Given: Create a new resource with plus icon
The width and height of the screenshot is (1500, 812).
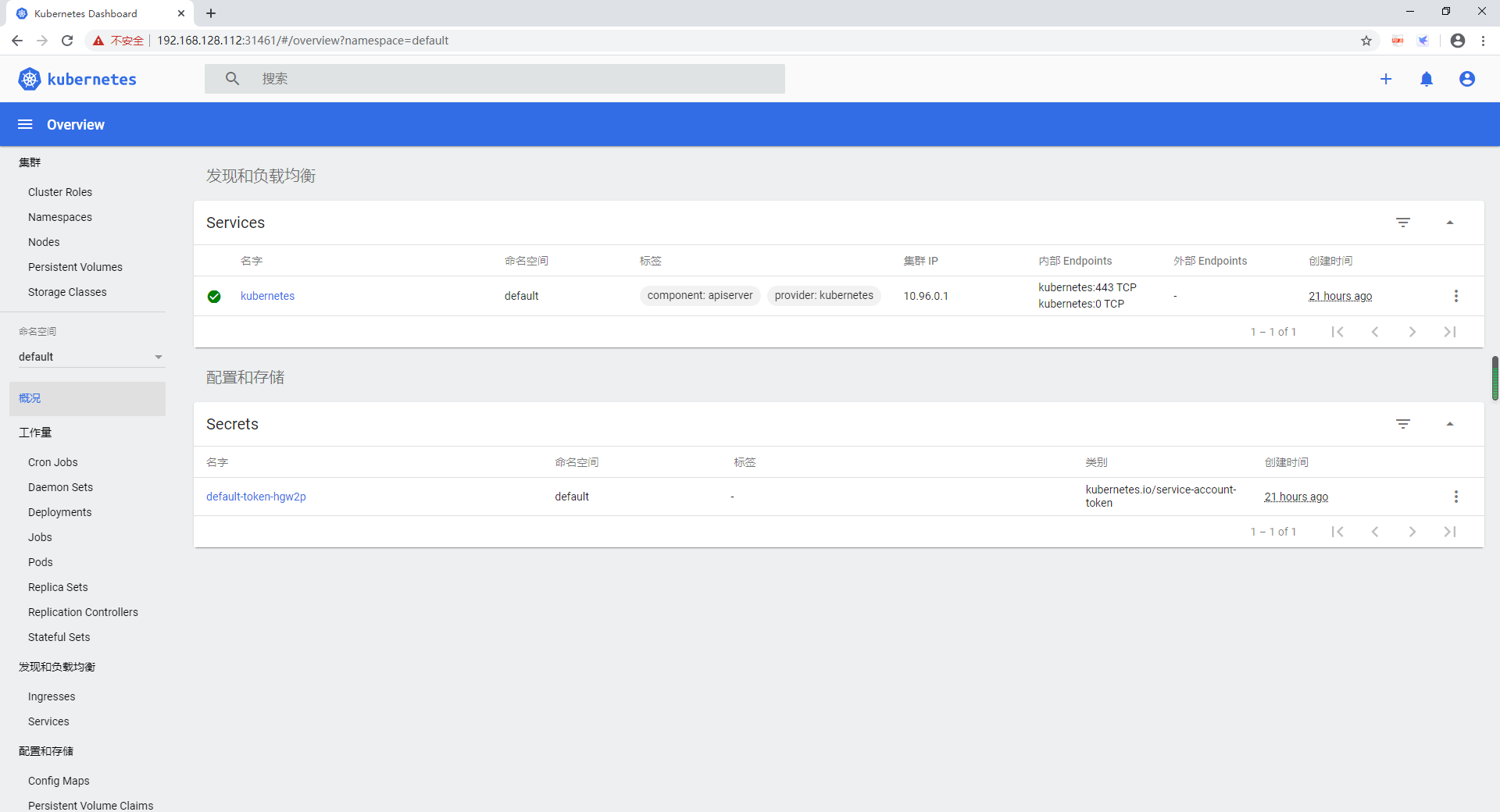Looking at the screenshot, I should point(1386,79).
